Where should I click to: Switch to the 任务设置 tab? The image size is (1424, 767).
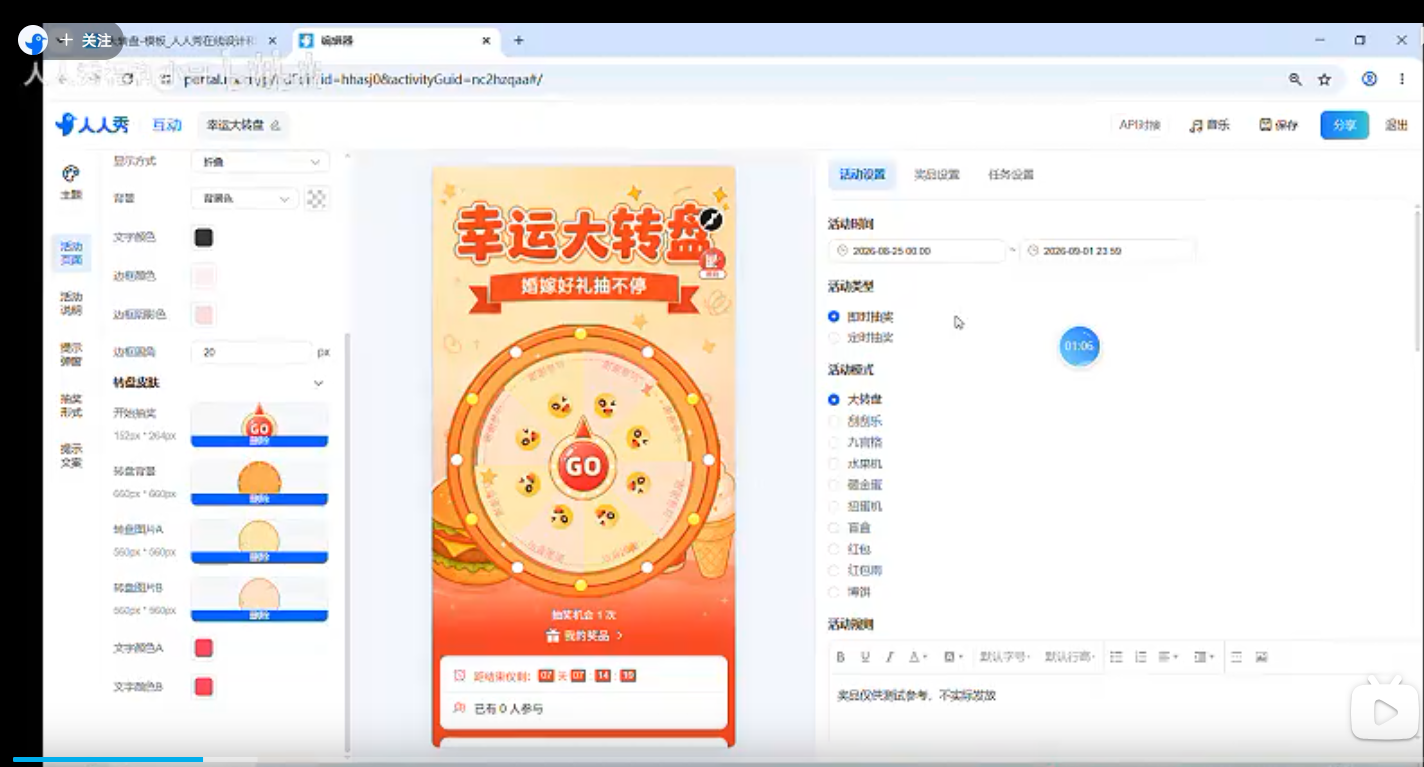1011,174
